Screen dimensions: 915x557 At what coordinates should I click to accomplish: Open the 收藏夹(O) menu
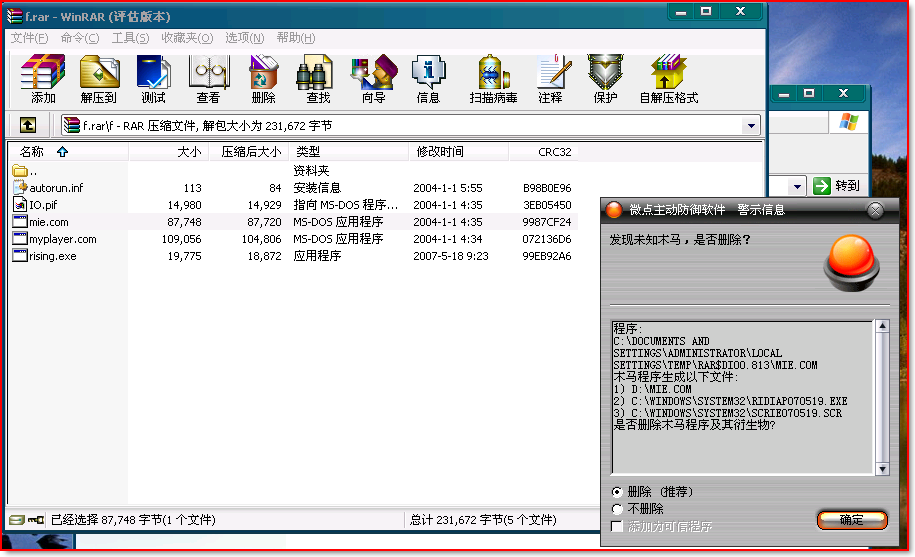tap(187, 38)
